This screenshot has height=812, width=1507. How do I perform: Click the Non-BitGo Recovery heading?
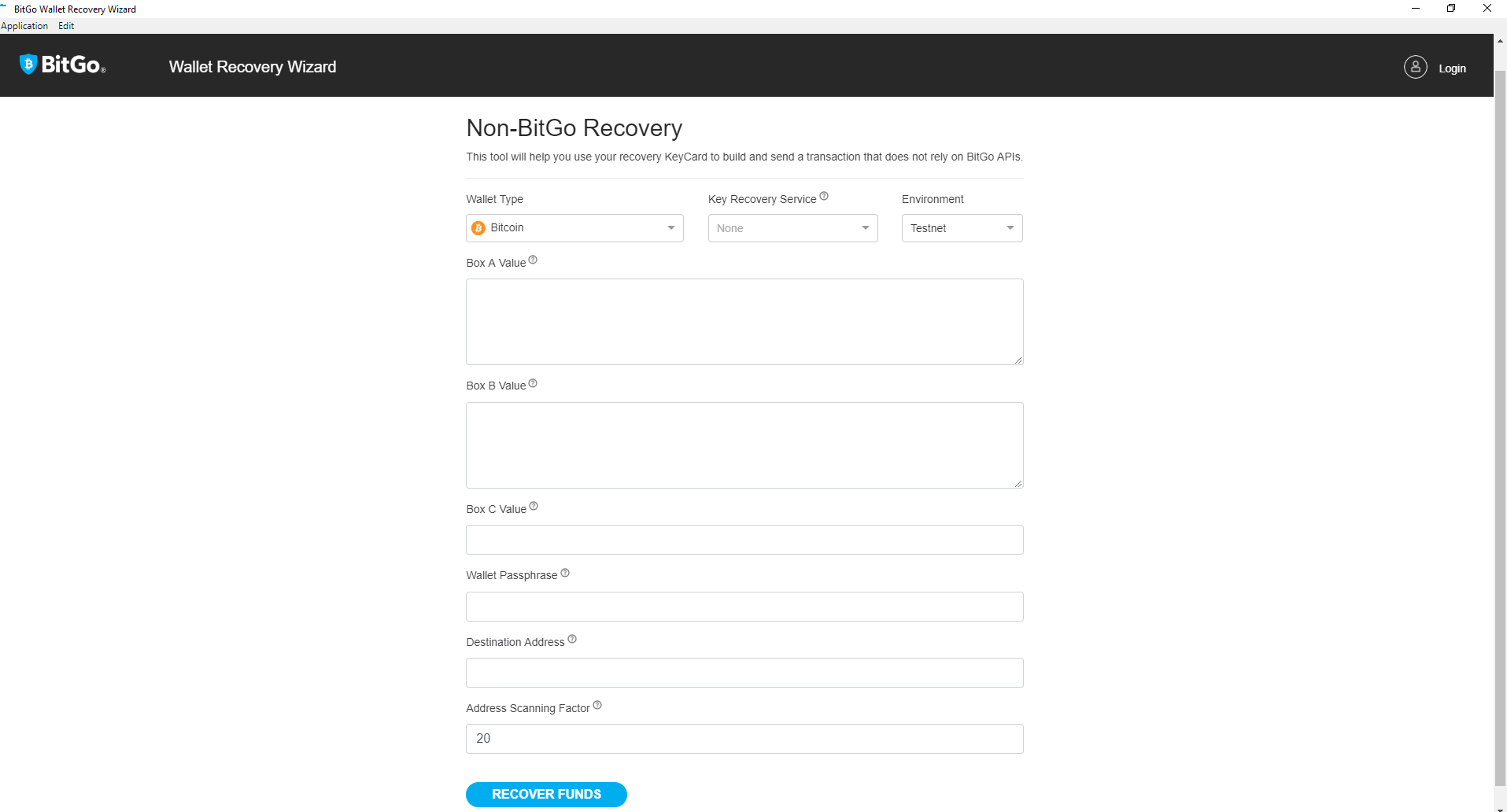(x=574, y=128)
